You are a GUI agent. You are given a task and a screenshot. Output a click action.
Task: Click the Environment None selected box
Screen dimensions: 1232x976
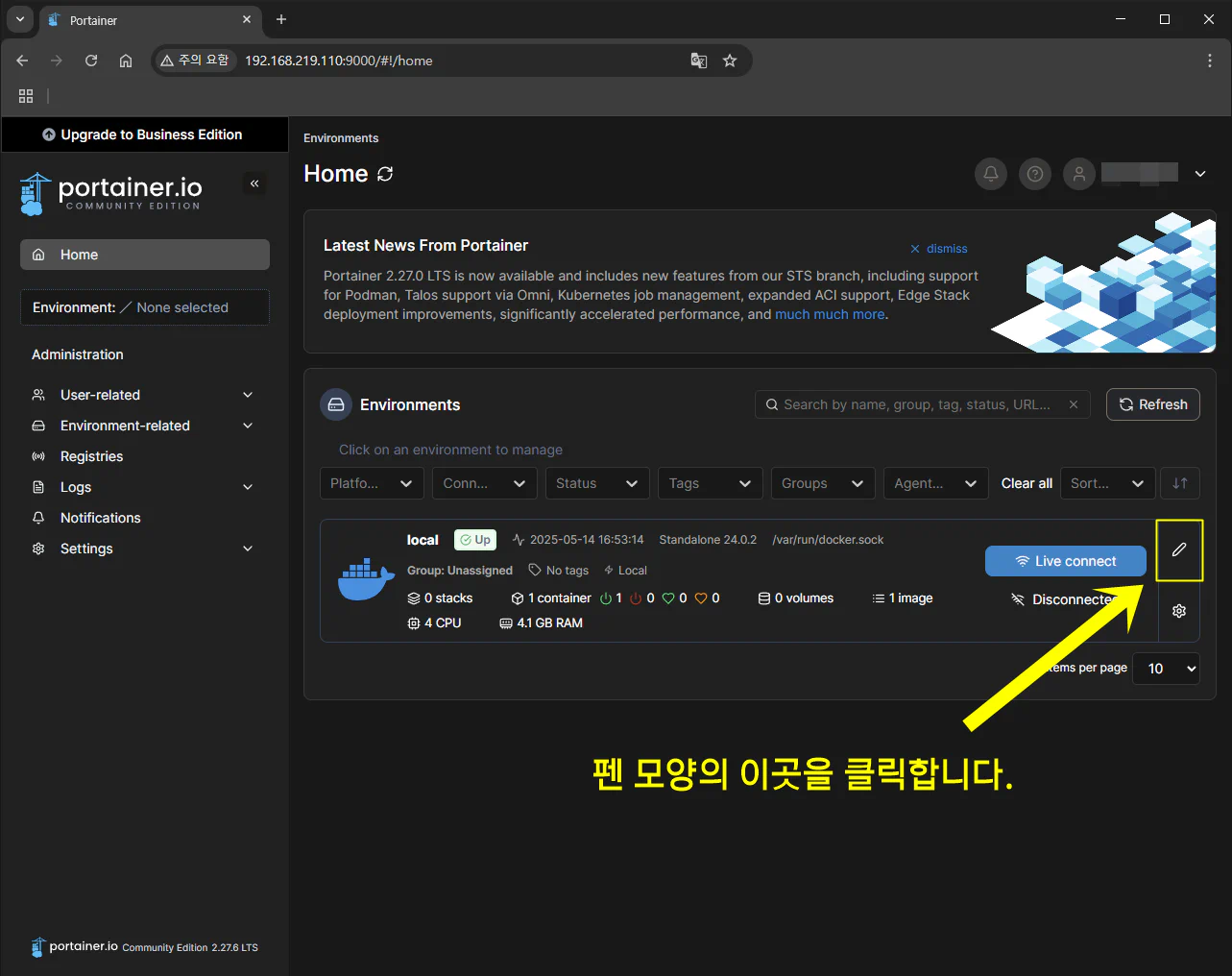point(145,307)
